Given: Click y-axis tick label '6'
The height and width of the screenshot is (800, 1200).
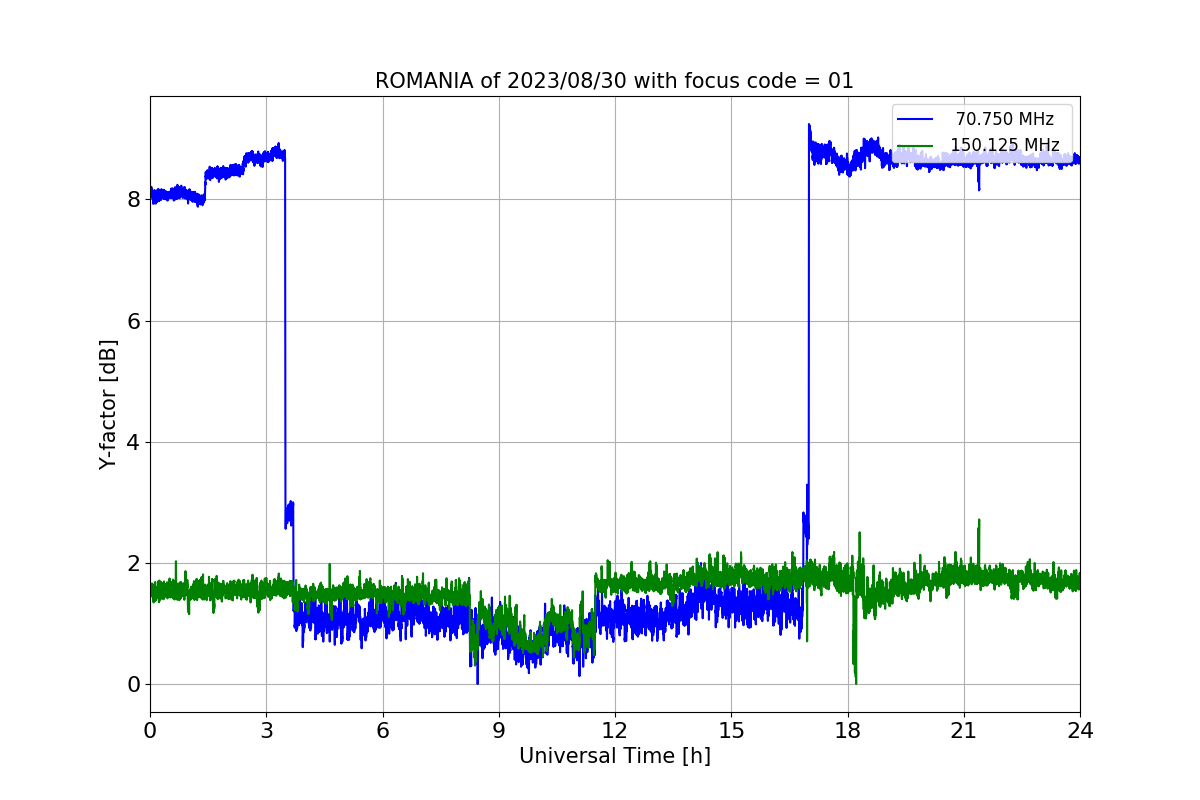Looking at the screenshot, I should [133, 321].
